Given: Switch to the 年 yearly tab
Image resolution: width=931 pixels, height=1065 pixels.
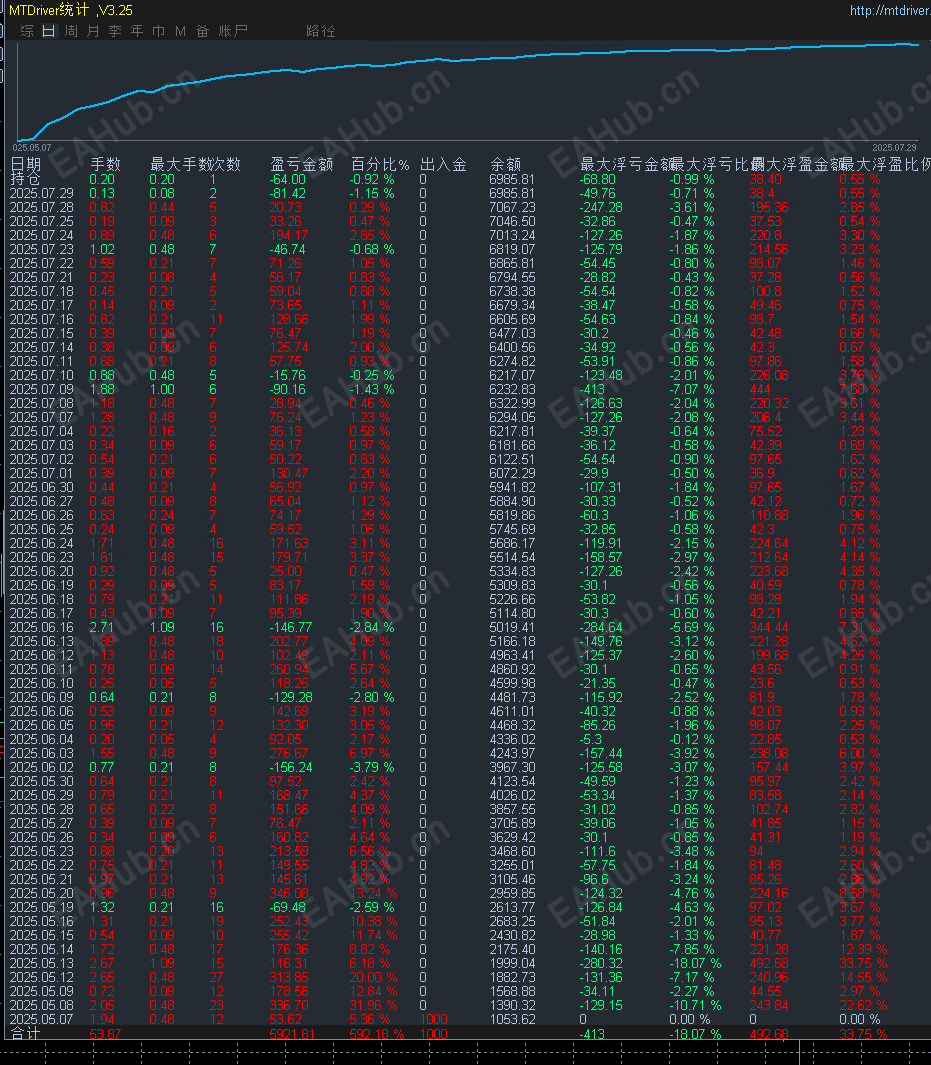Looking at the screenshot, I should pos(137,31).
